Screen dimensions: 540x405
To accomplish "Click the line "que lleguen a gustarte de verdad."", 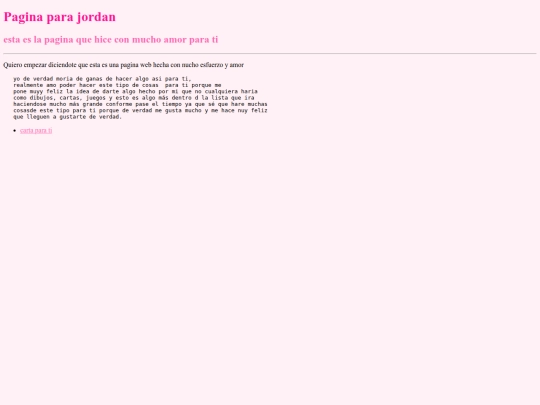I will [68, 117].
